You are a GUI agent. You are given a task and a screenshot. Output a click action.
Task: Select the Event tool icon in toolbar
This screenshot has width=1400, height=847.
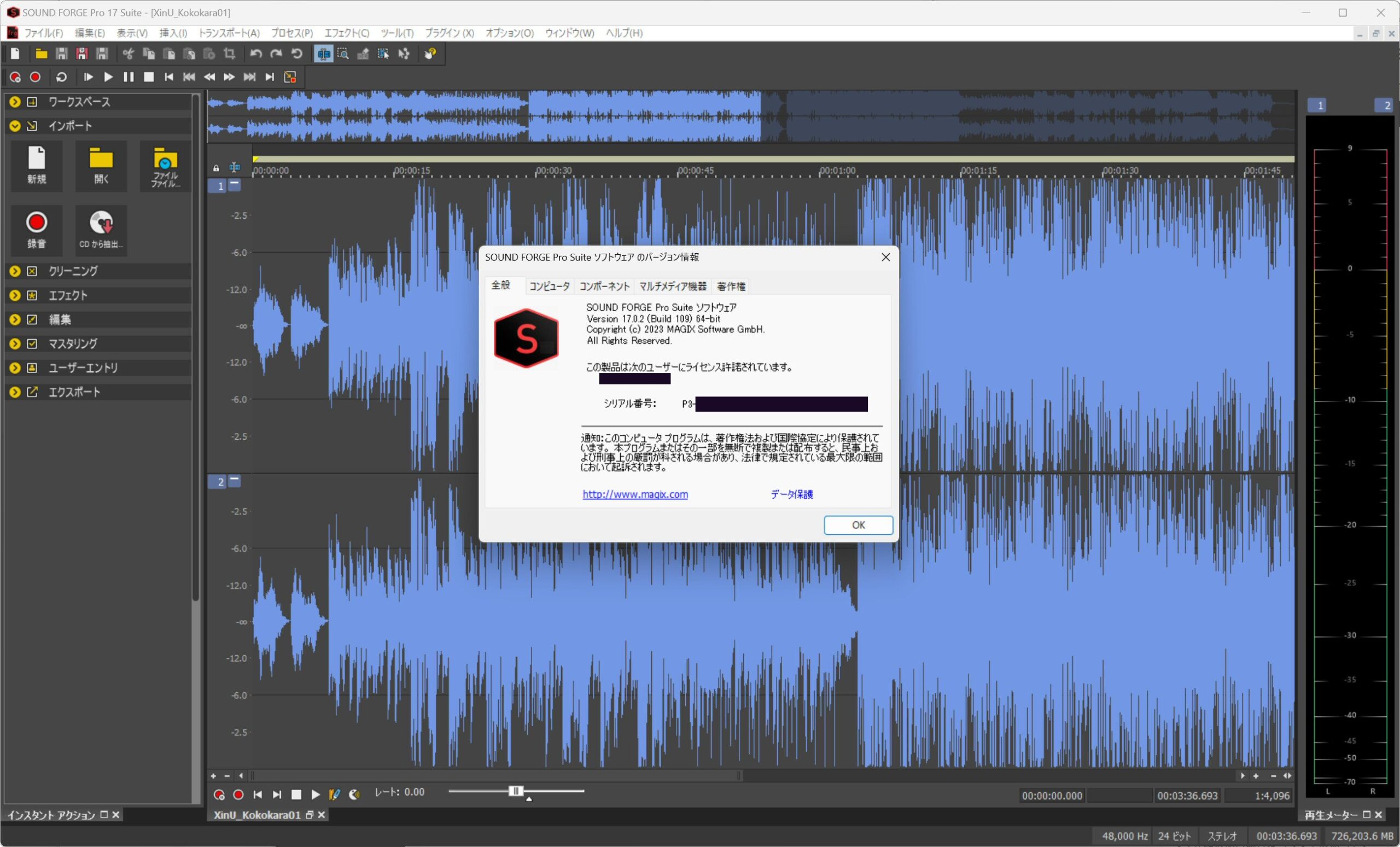coord(383,54)
